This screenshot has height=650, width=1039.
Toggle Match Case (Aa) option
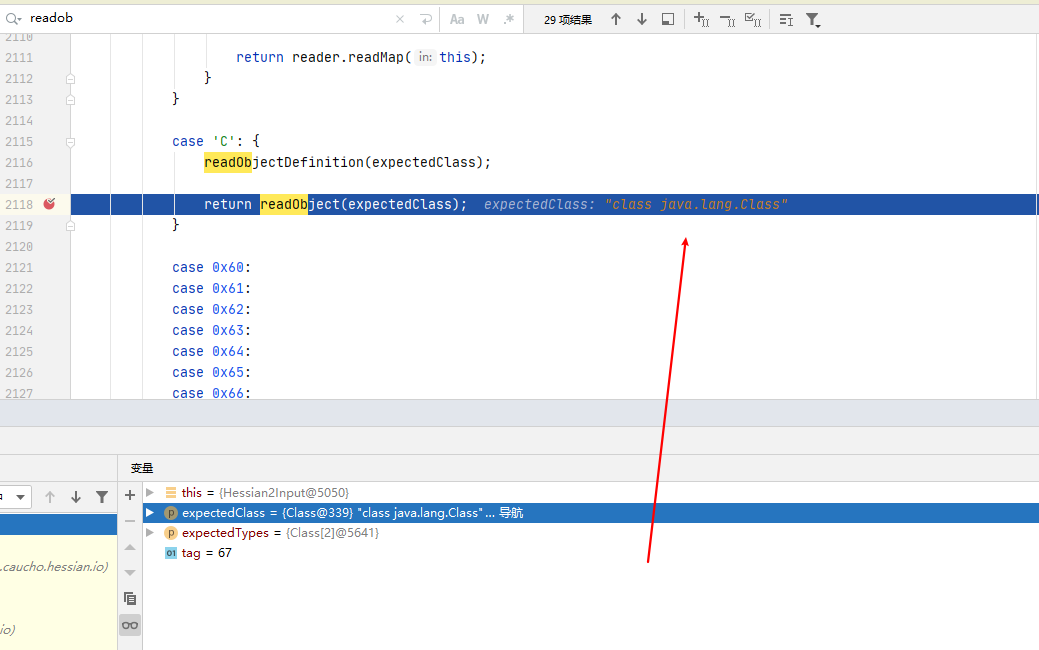457,19
